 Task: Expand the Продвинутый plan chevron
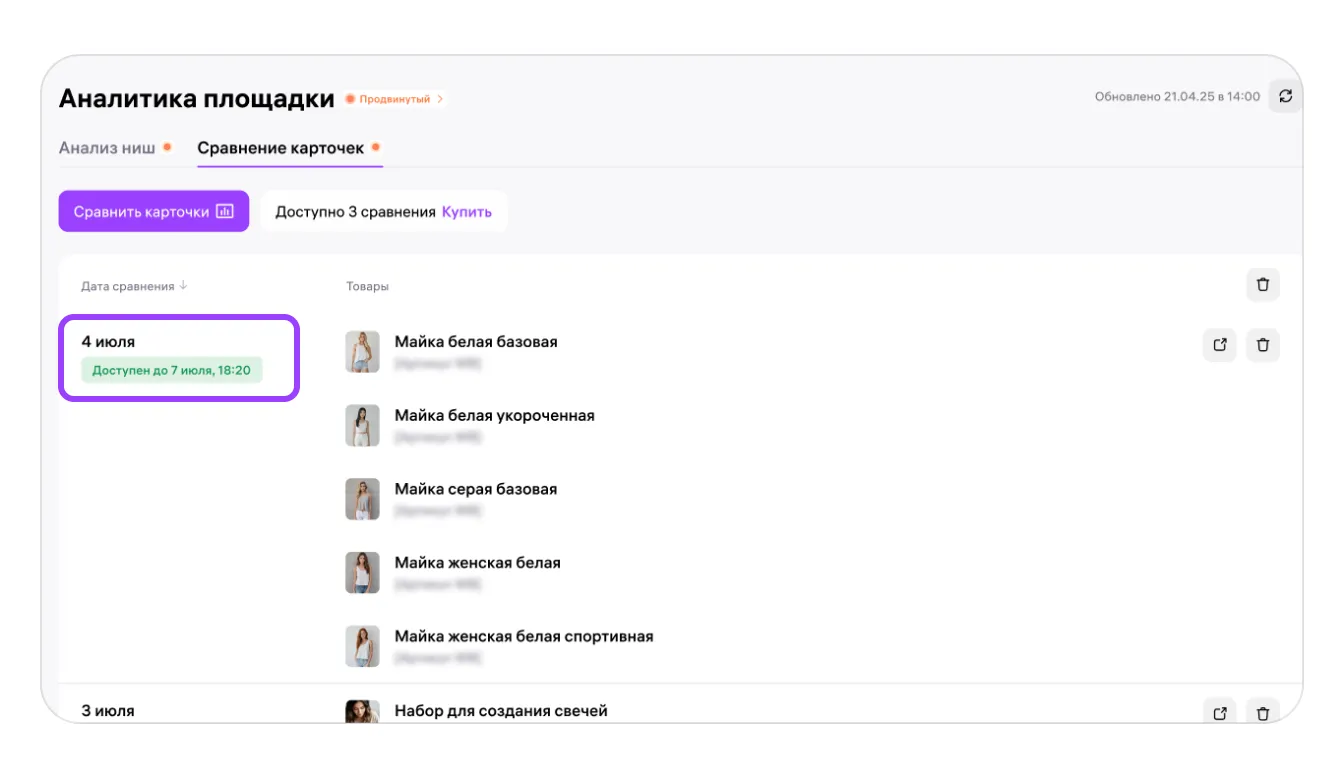click(x=440, y=99)
